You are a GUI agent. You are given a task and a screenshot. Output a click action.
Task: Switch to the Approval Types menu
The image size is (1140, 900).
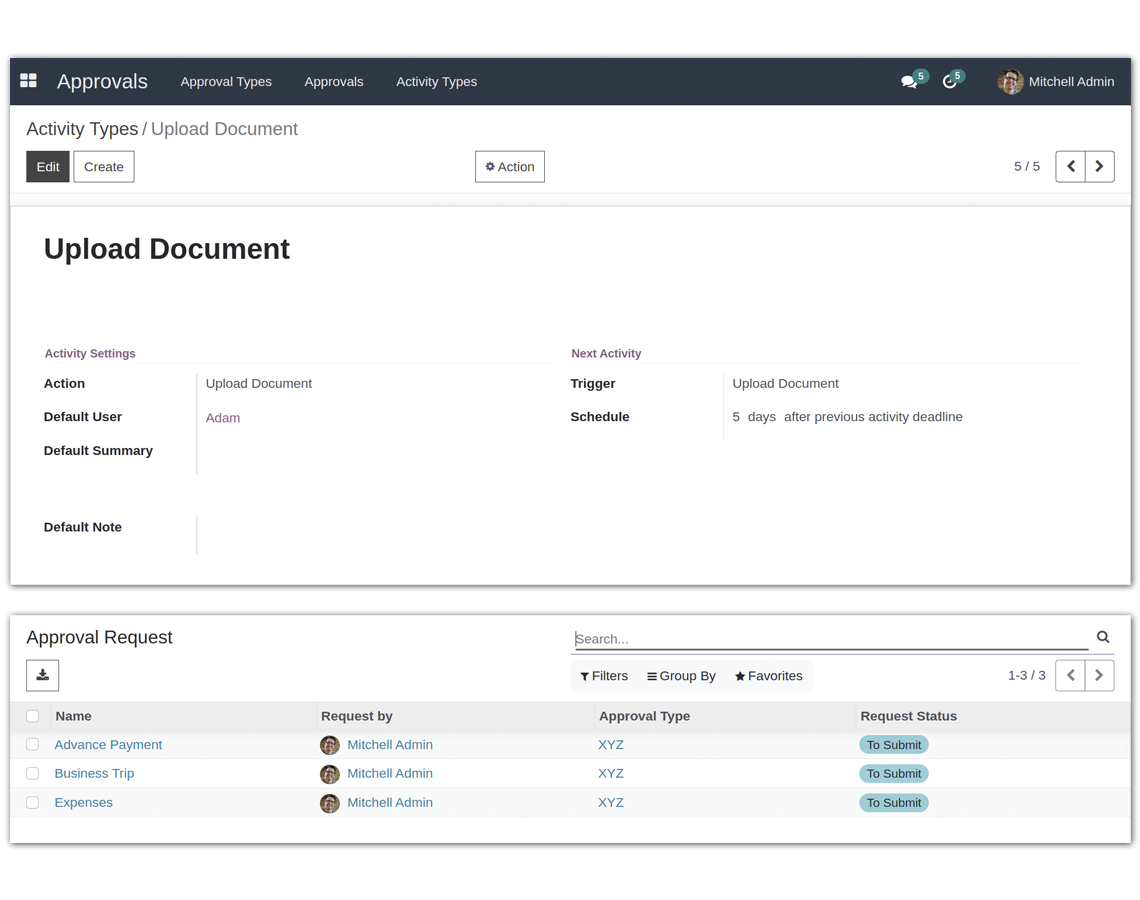click(x=226, y=82)
